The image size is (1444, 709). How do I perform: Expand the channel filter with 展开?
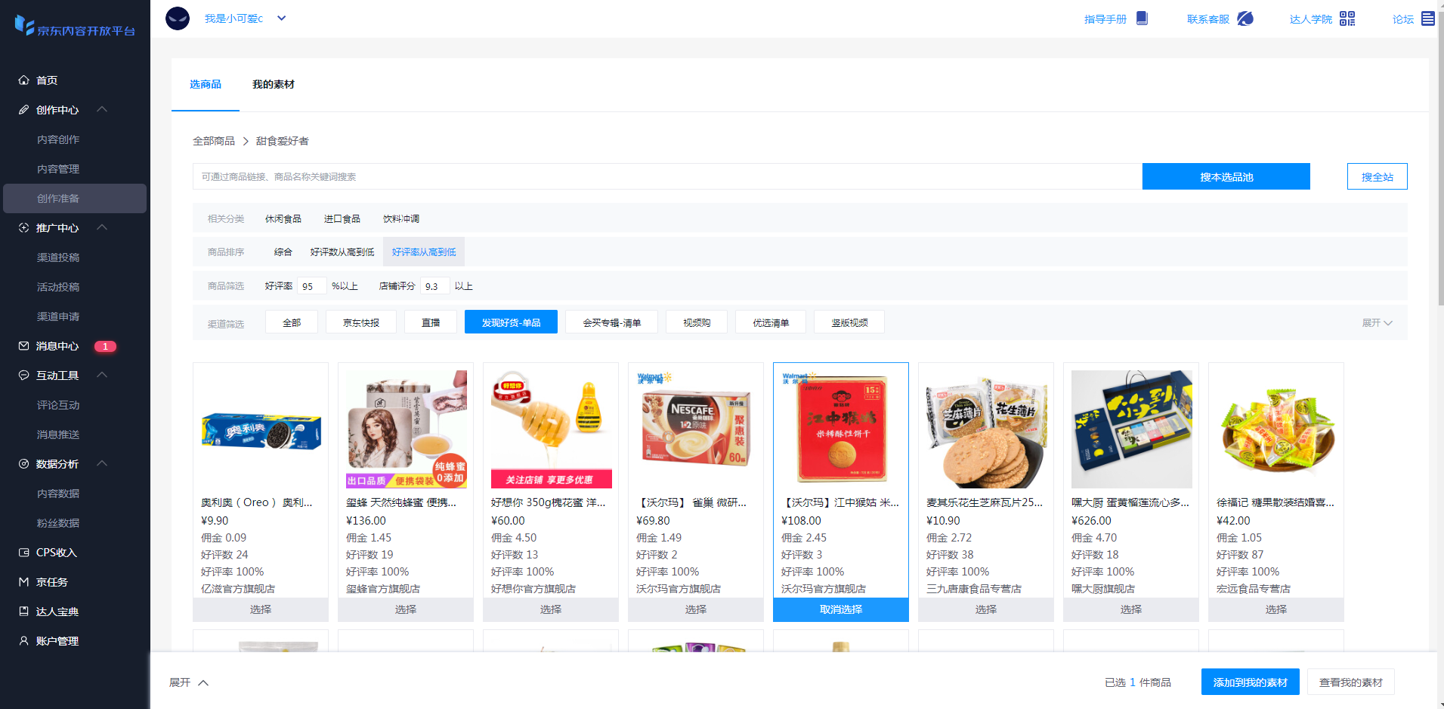coord(1376,323)
